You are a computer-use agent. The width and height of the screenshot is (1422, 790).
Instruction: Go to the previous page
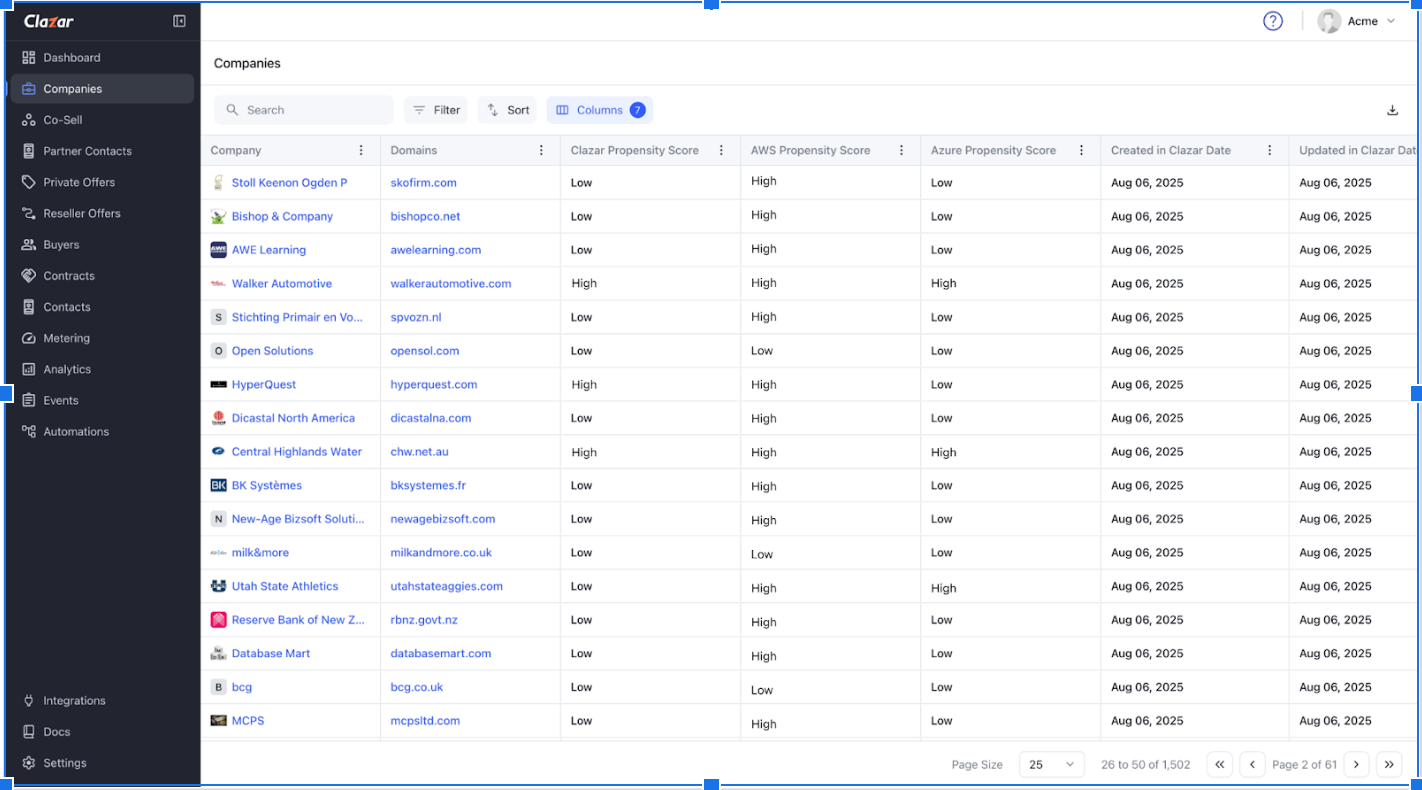coord(1253,765)
